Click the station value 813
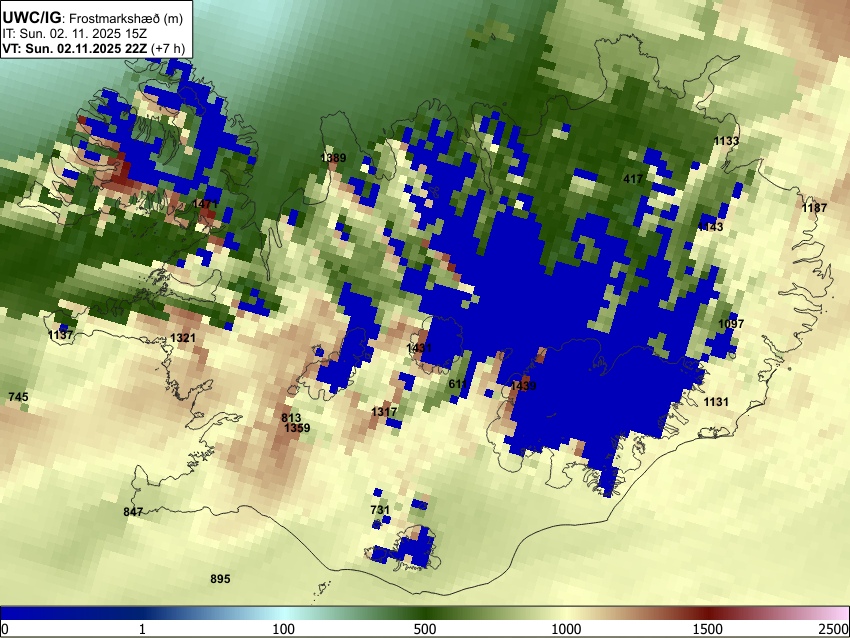This screenshot has height=638, width=850. (291, 417)
